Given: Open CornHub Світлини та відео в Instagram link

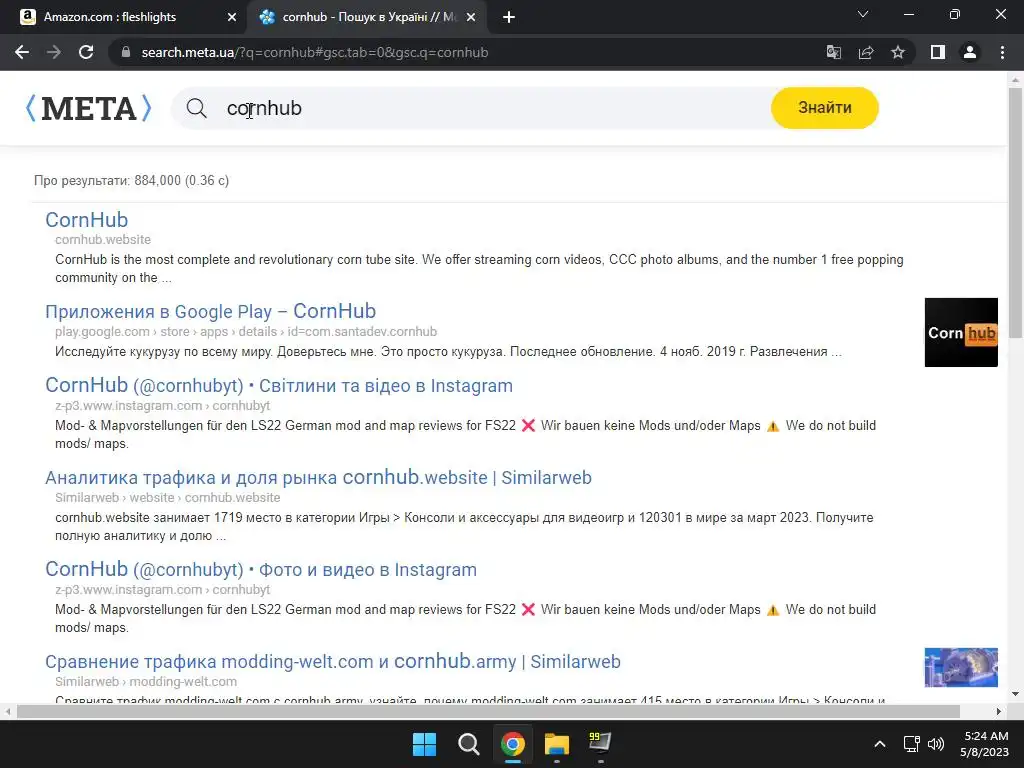Looking at the screenshot, I should click(279, 385).
